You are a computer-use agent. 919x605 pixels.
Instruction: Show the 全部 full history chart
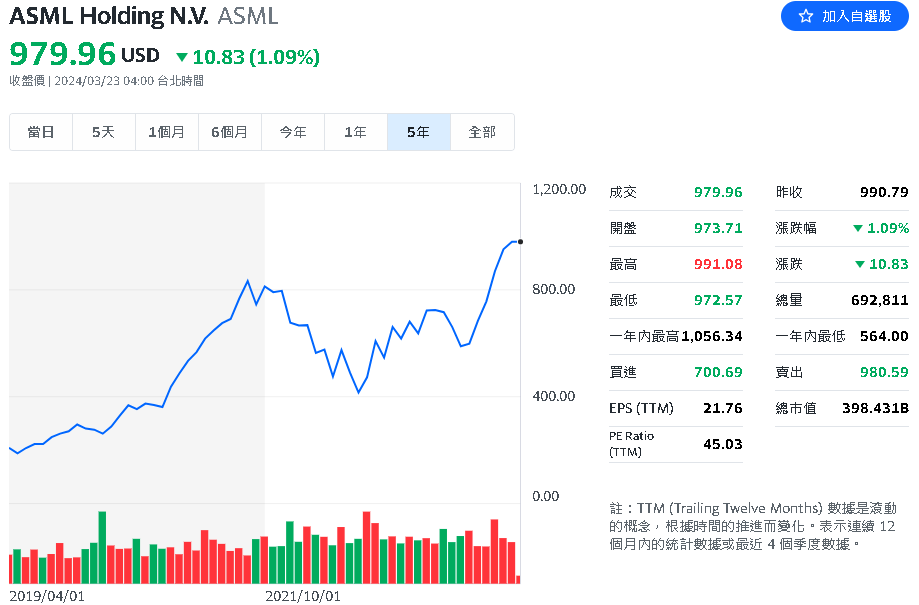(x=482, y=132)
